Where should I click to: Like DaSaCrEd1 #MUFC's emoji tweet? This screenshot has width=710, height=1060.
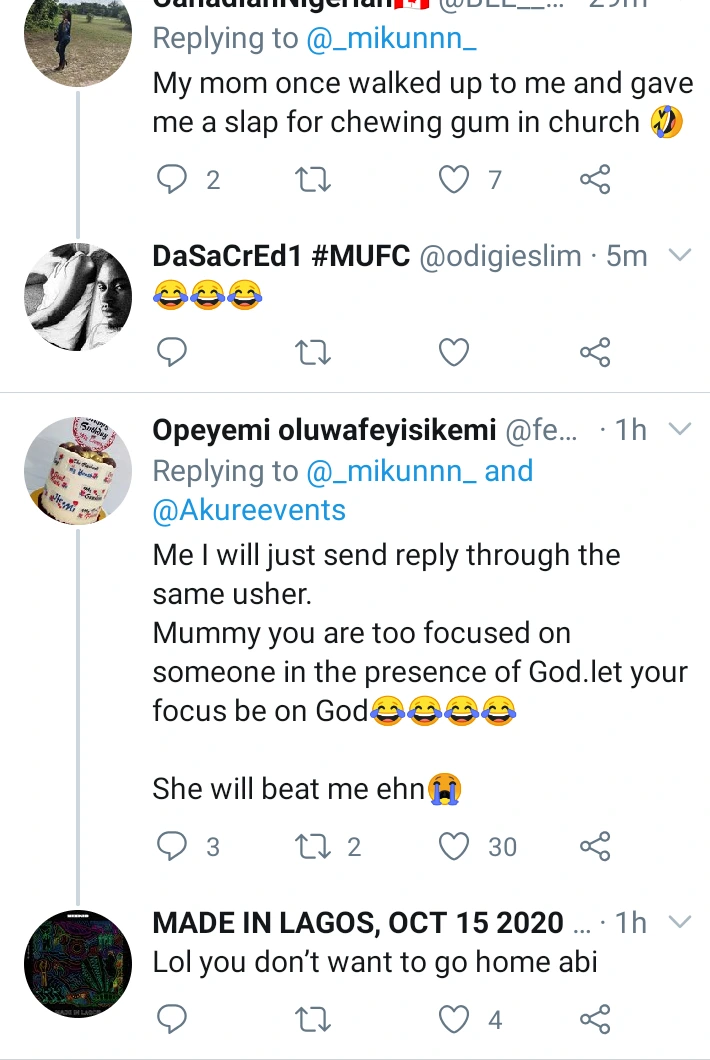455,351
